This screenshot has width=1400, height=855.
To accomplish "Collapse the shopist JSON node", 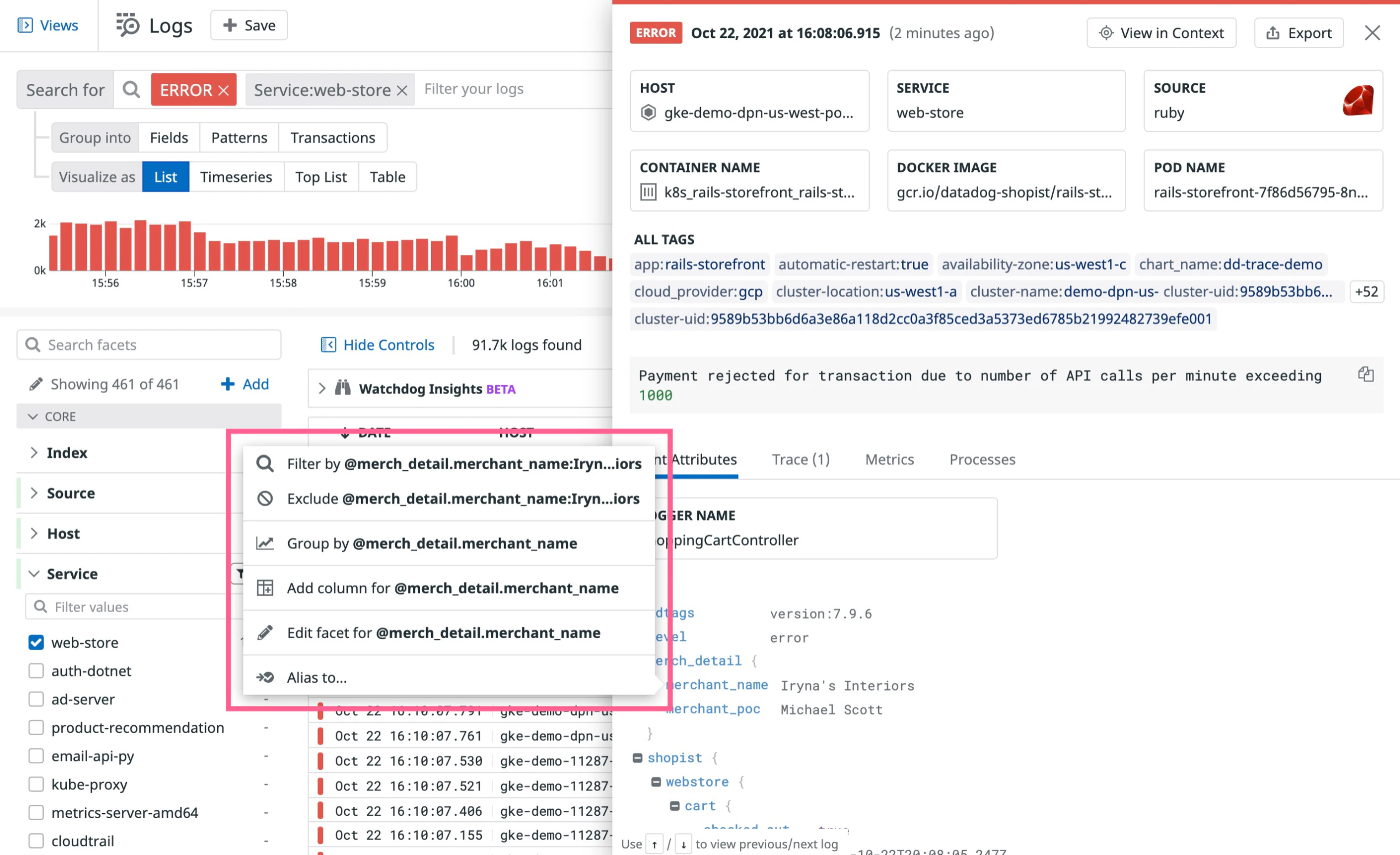I will pyautogui.click(x=638, y=758).
